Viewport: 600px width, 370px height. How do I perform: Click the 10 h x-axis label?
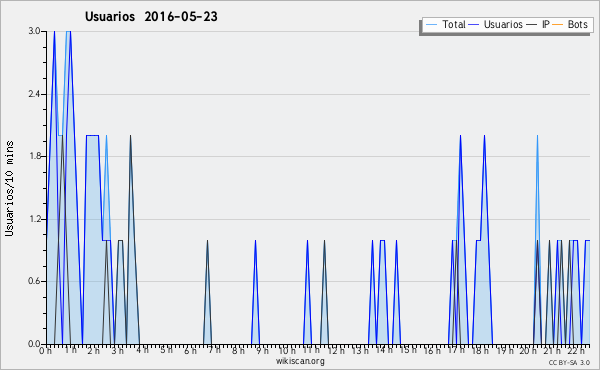pos(287,350)
